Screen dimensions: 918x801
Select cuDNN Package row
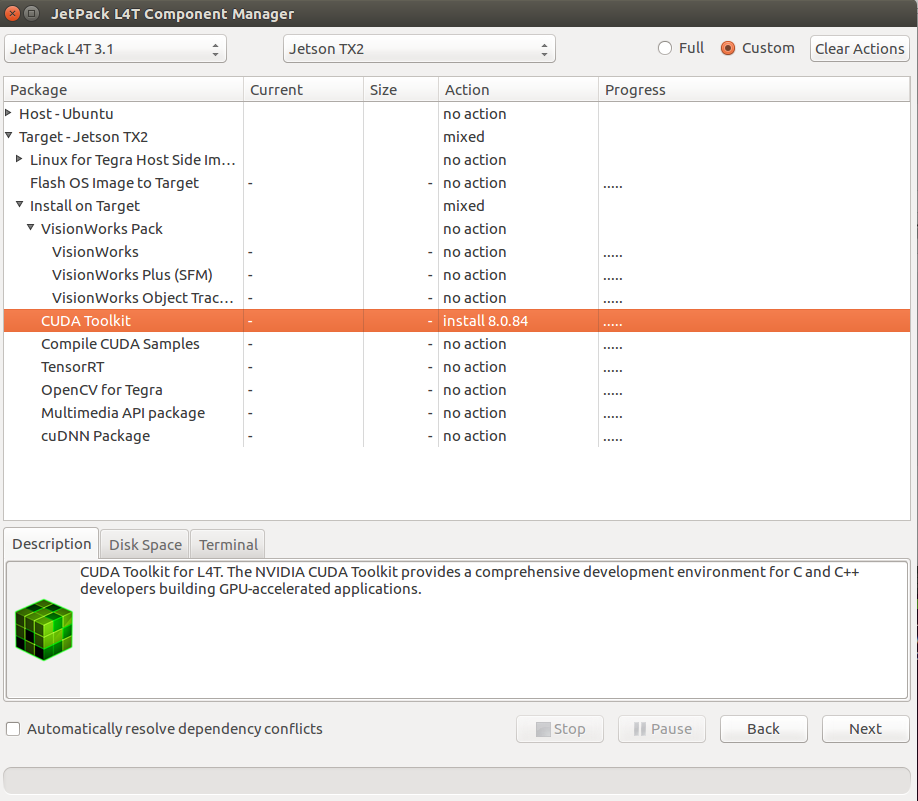tap(457, 436)
